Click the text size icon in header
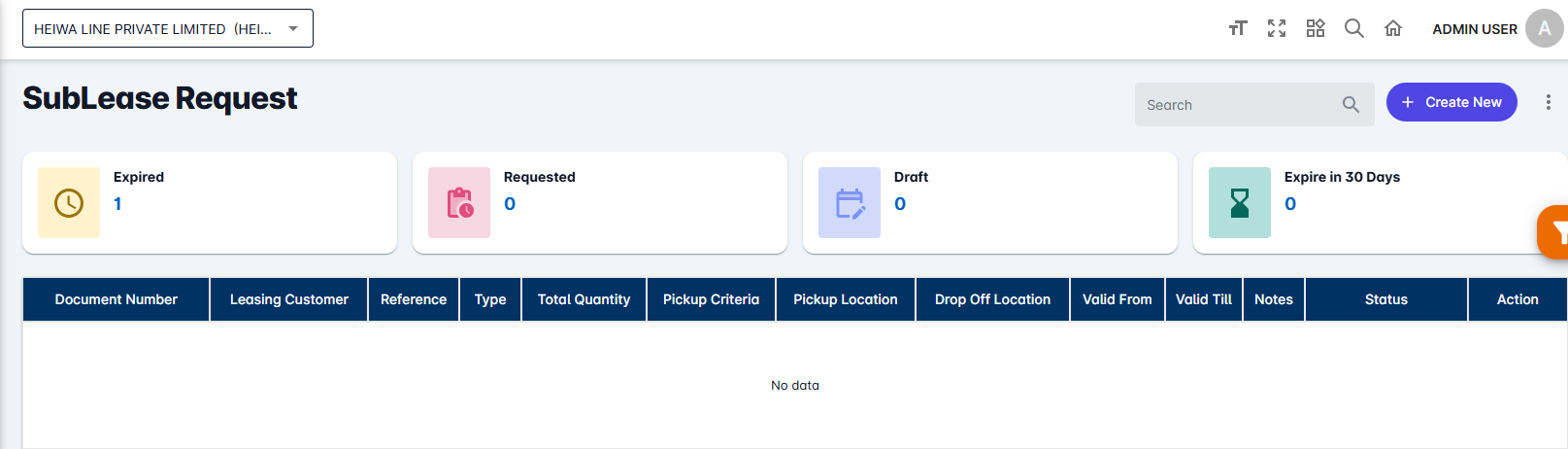Screen dimensions: 1568x449 click(1237, 28)
